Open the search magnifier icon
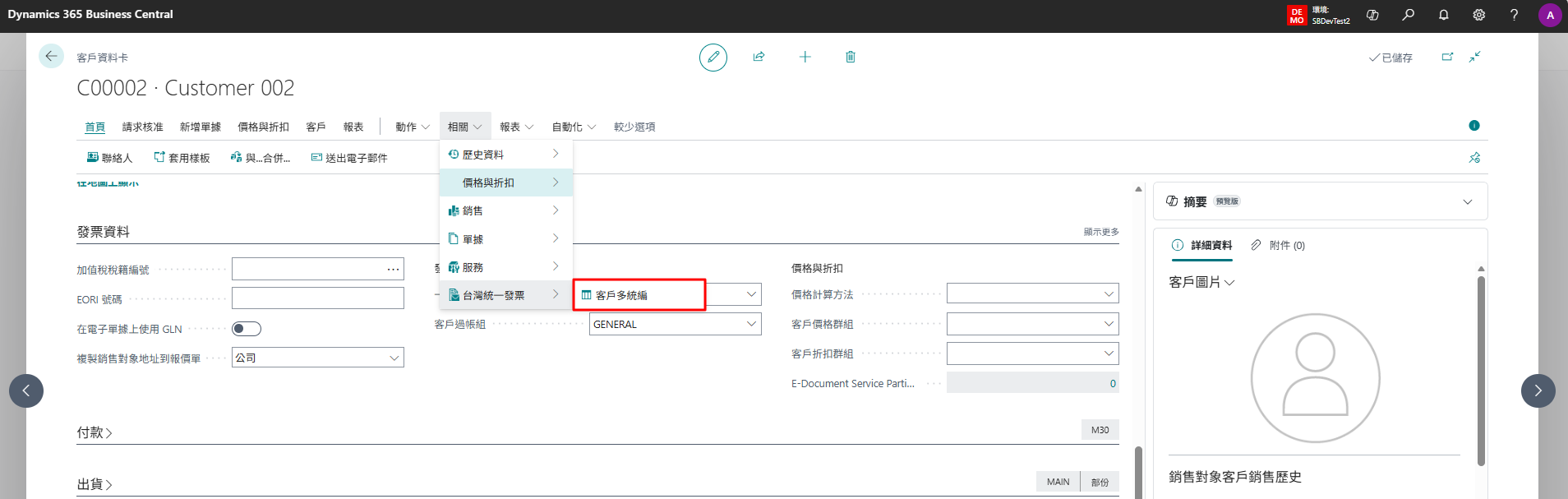 point(1408,15)
